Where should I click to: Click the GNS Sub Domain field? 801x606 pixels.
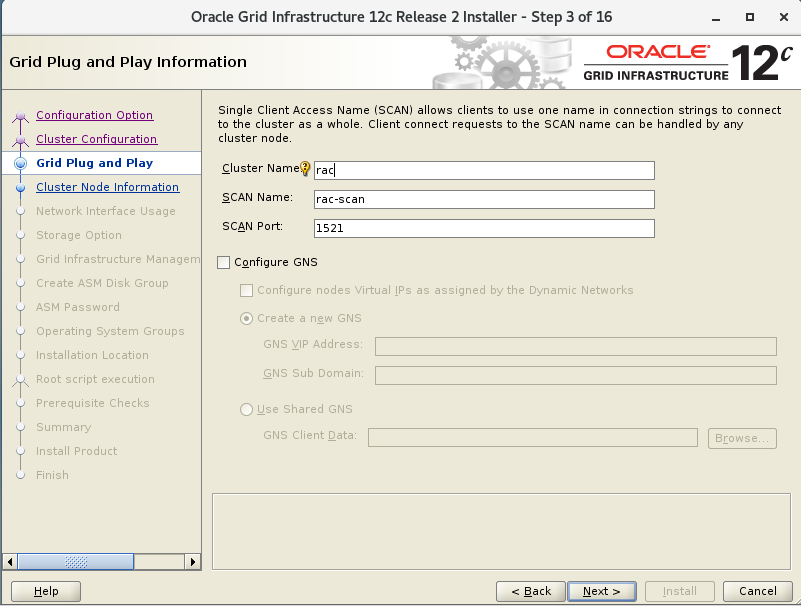click(576, 376)
